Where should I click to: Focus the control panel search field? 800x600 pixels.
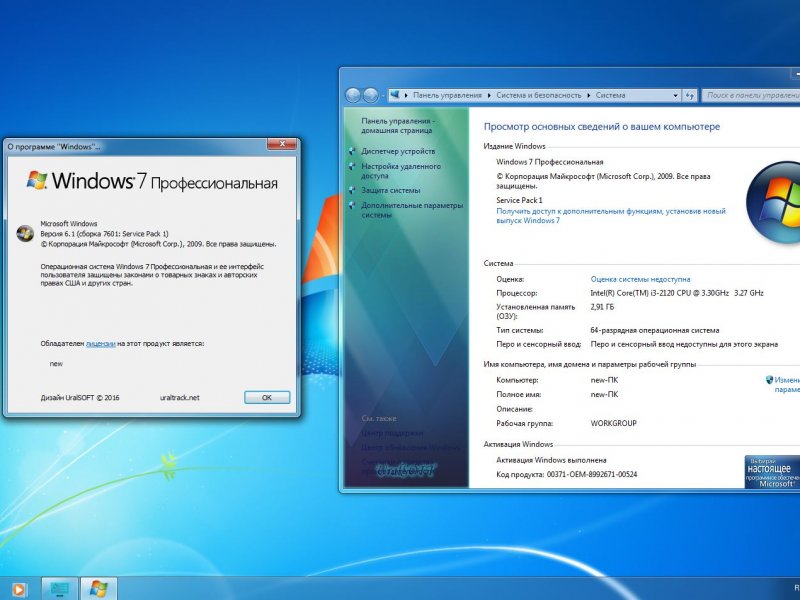751,95
